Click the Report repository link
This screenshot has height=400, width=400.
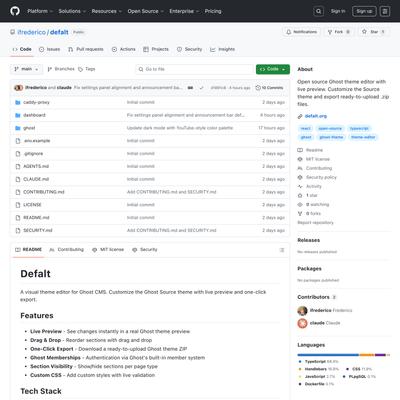[x=315, y=223]
